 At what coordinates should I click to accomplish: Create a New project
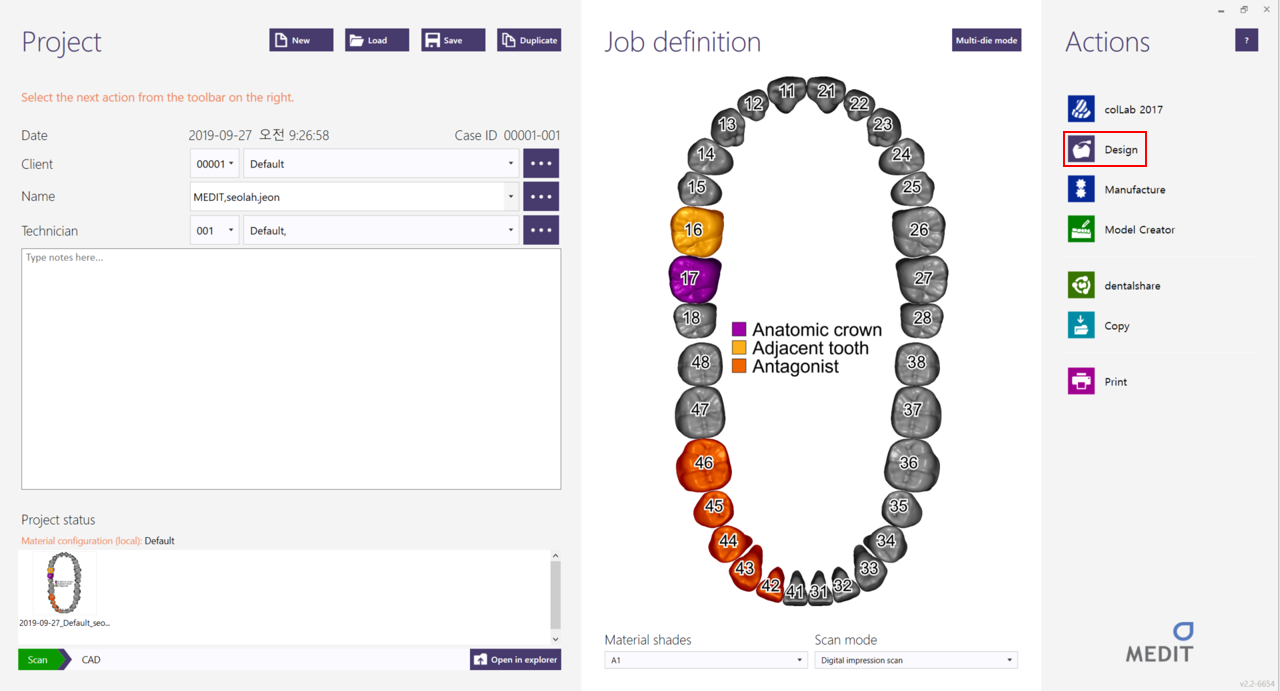click(301, 40)
